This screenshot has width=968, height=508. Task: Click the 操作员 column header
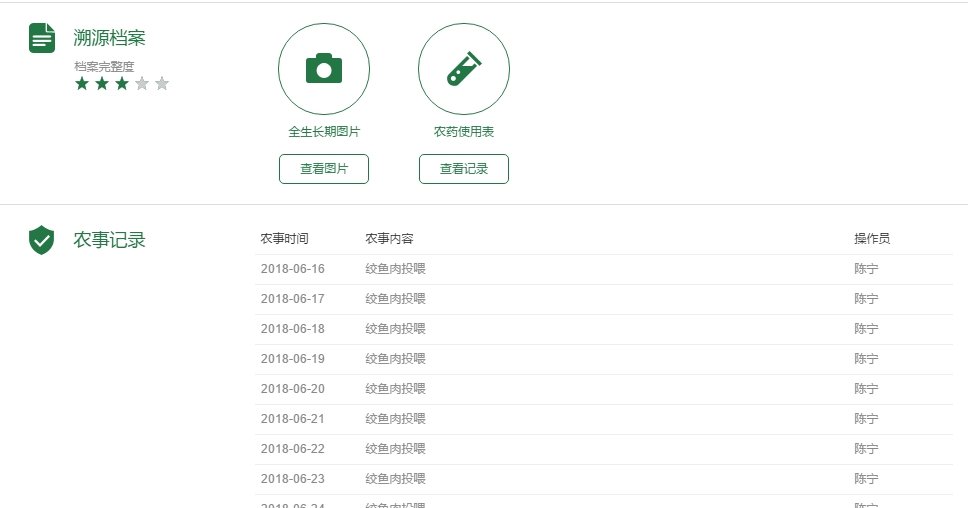(872, 239)
